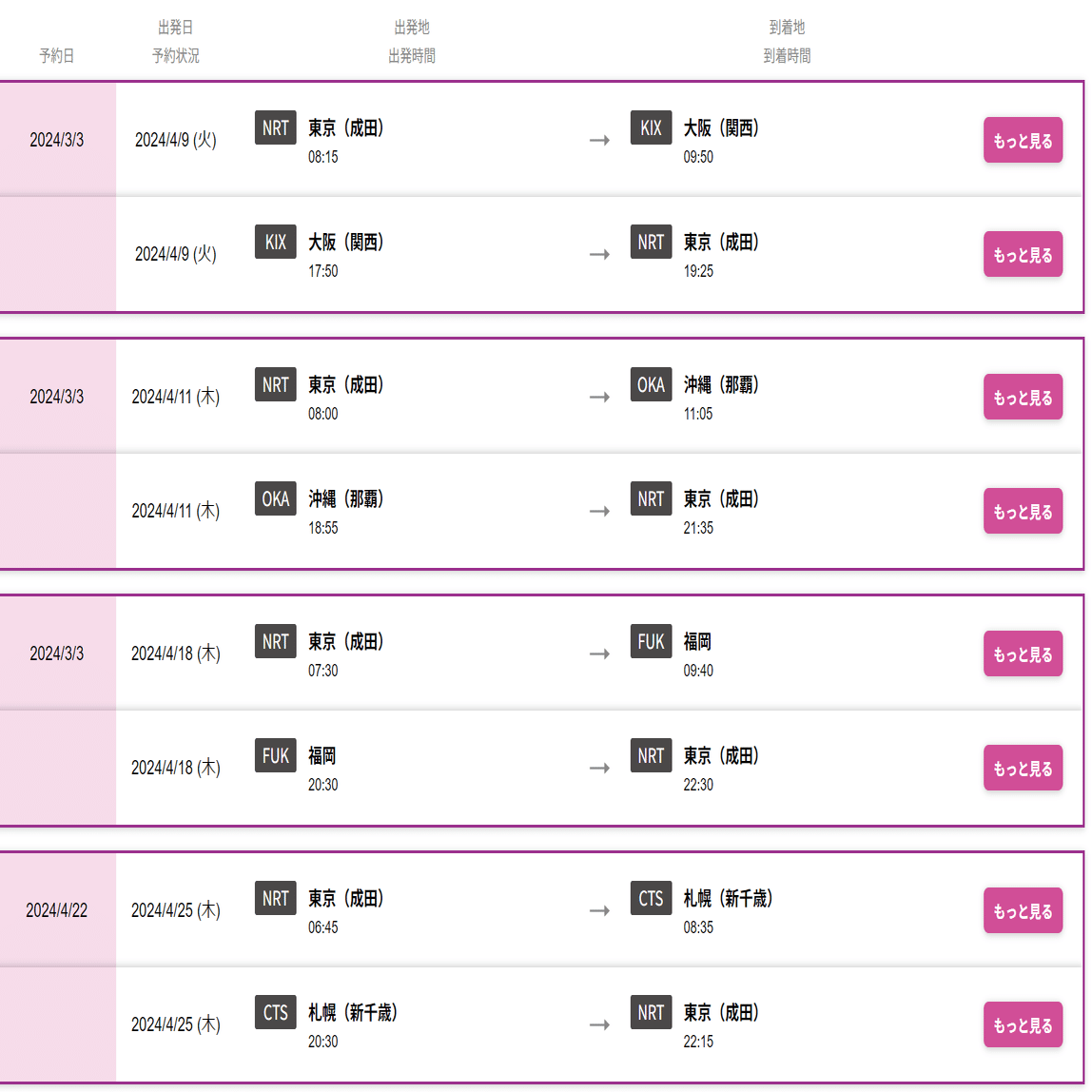Click the OKA departure badge on the 18:55 flight
1092x1092 pixels.
(275, 498)
